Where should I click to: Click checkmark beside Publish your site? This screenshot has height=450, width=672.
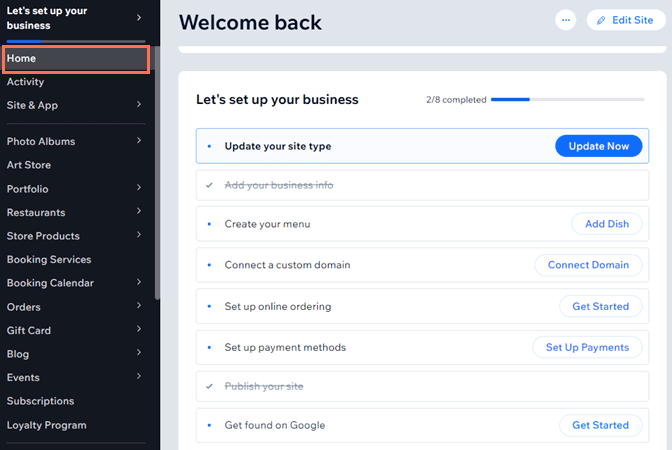coord(209,386)
